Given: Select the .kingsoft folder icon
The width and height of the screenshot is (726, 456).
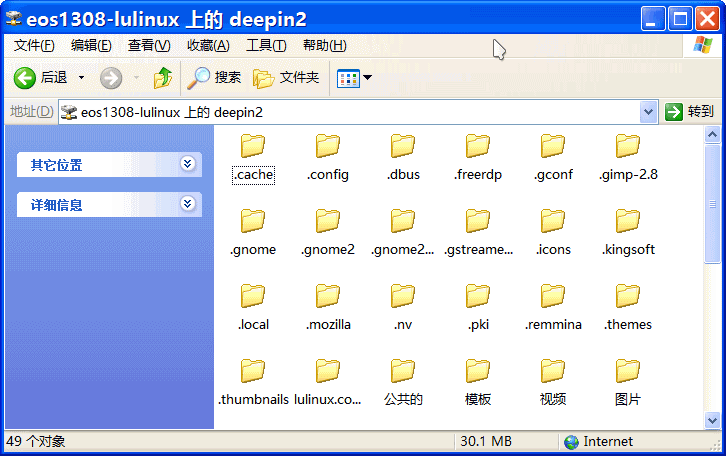Looking at the screenshot, I should point(628,221).
